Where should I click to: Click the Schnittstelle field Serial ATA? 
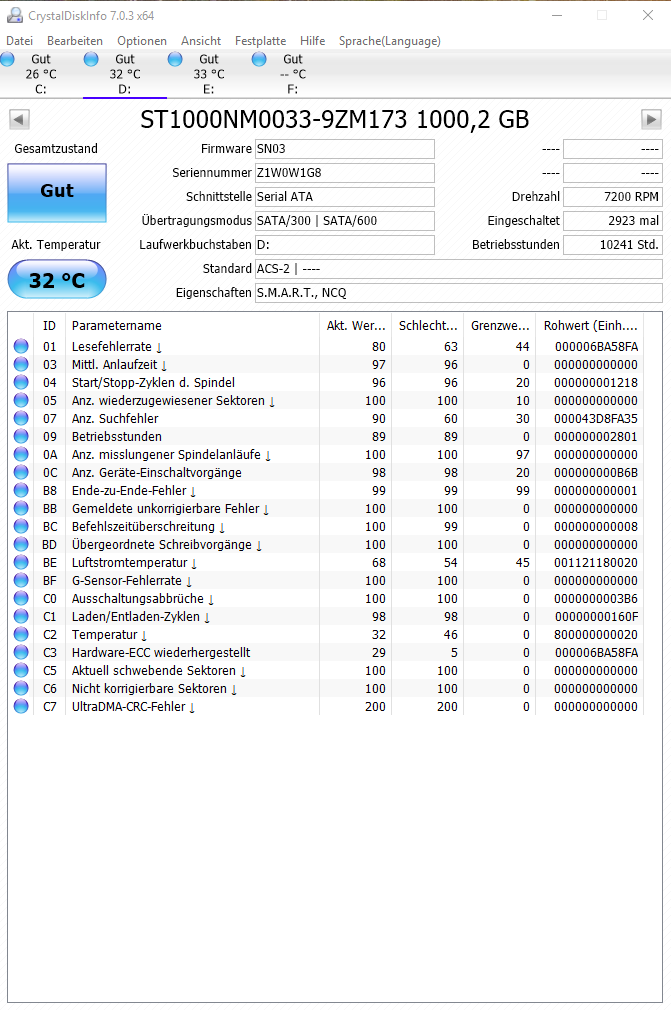coord(345,196)
